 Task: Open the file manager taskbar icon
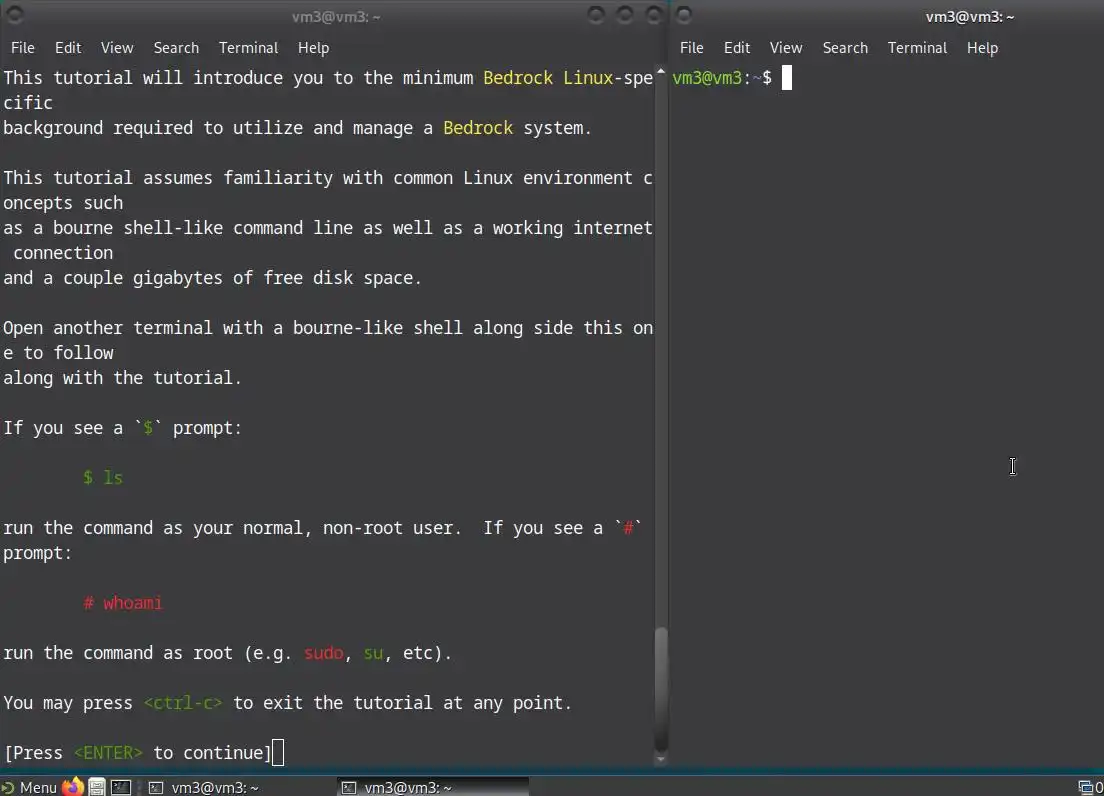coord(97,787)
